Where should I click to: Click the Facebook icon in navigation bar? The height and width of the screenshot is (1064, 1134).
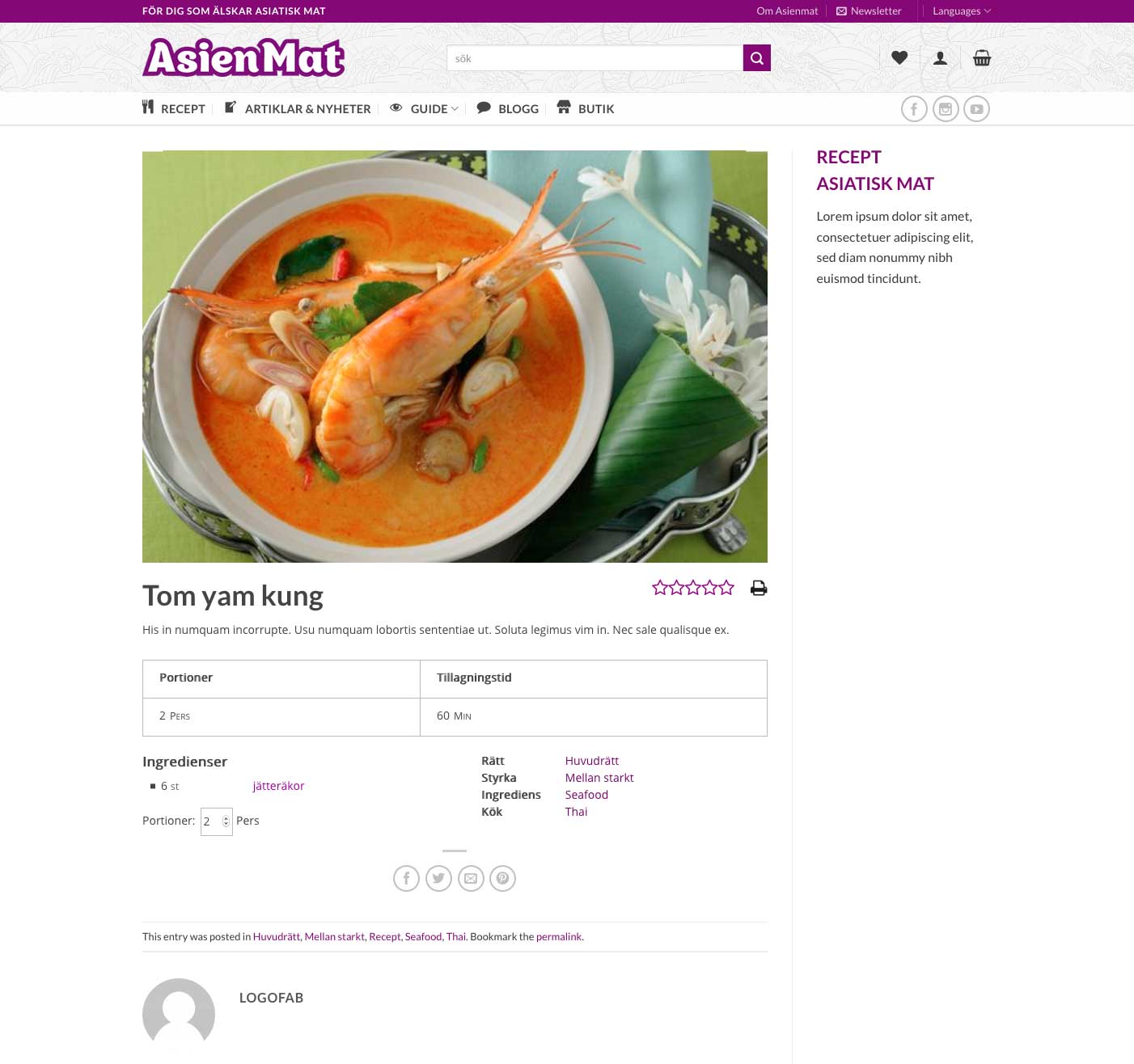pos(914,109)
